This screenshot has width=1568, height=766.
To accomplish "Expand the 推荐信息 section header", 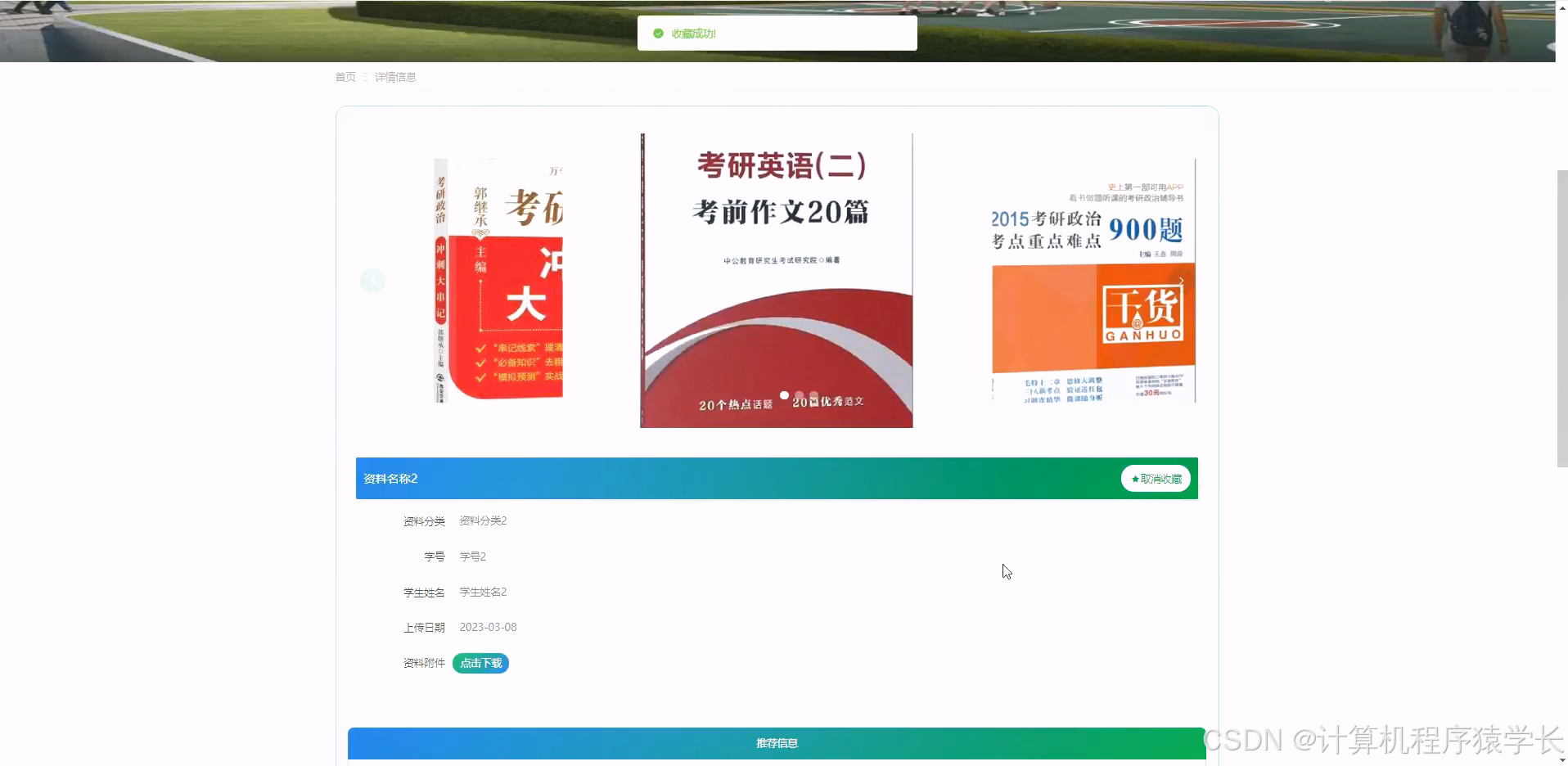I will point(776,743).
